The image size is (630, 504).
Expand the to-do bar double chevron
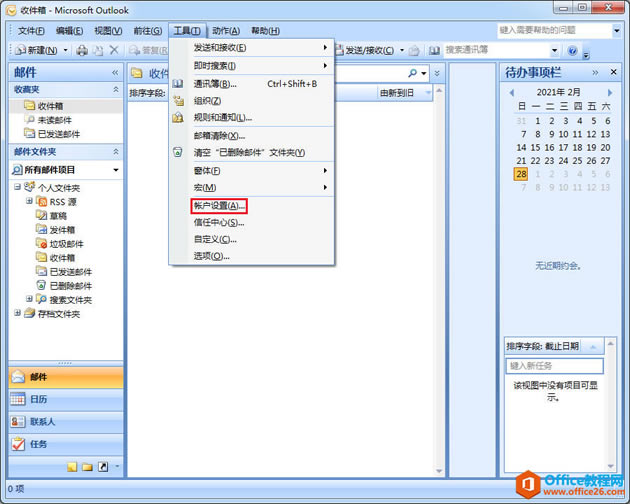(x=595, y=72)
